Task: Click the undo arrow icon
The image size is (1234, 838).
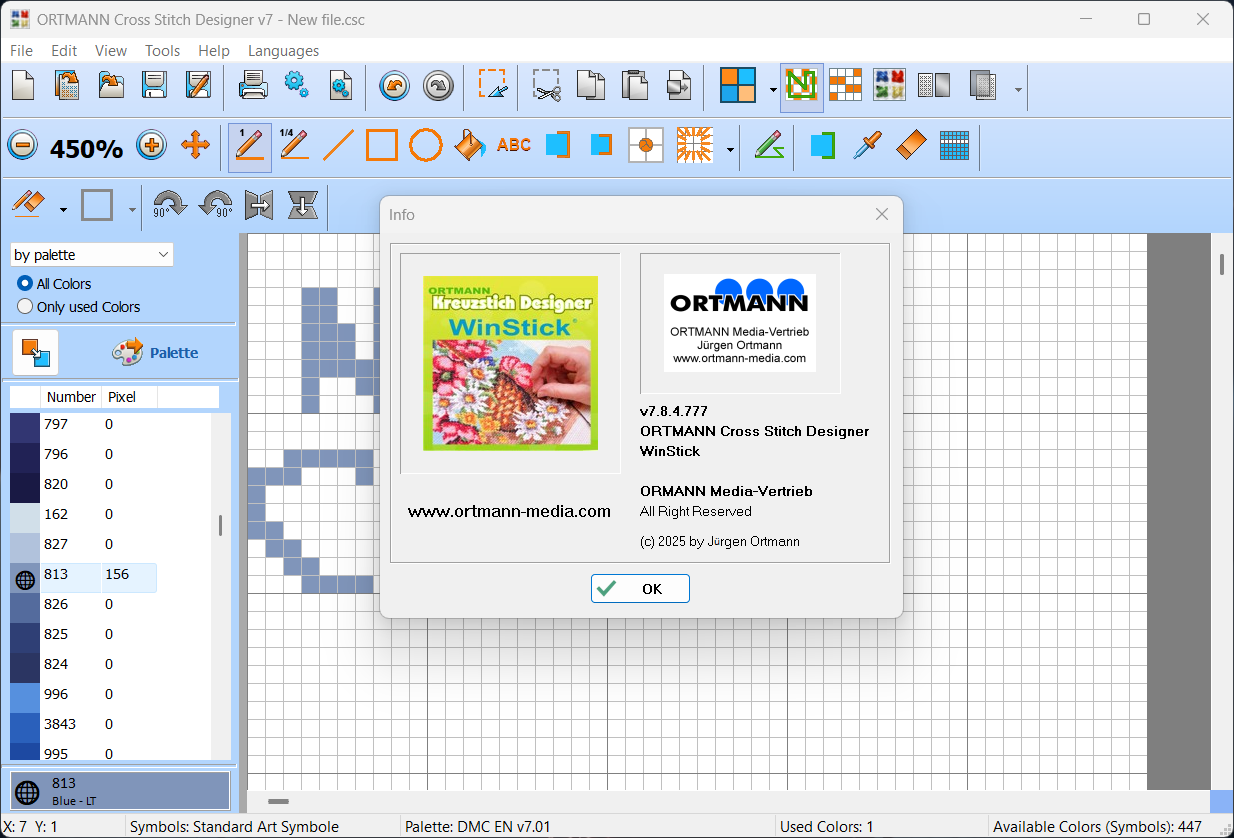Action: click(x=394, y=86)
